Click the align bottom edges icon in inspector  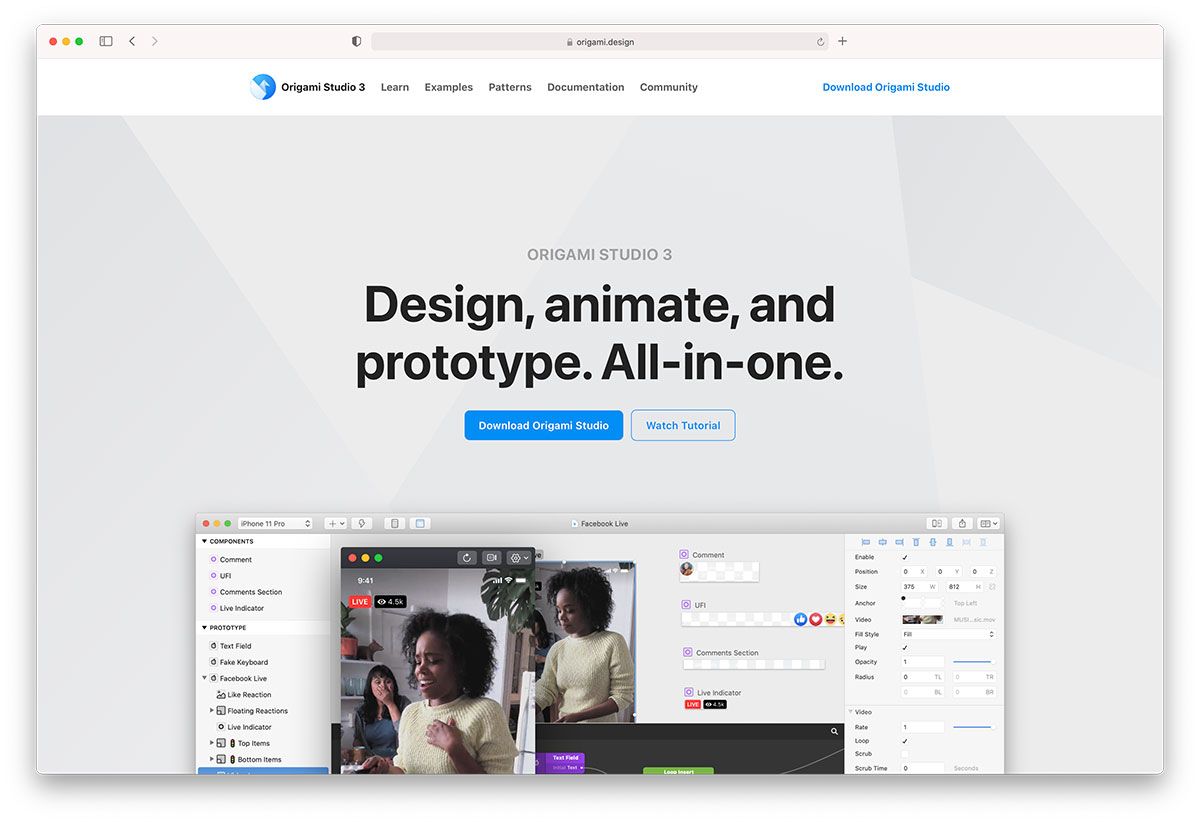[949, 542]
